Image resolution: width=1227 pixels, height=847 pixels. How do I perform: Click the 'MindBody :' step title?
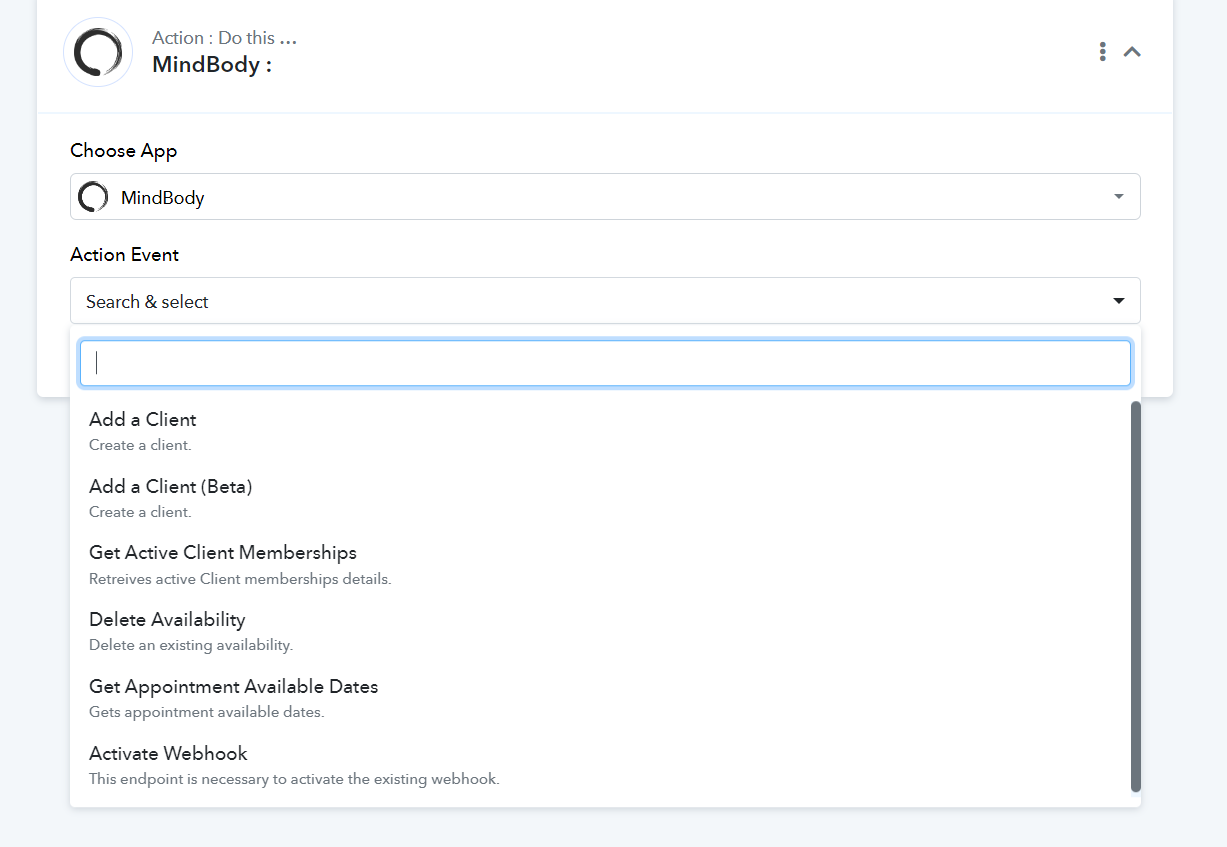pyautogui.click(x=212, y=65)
